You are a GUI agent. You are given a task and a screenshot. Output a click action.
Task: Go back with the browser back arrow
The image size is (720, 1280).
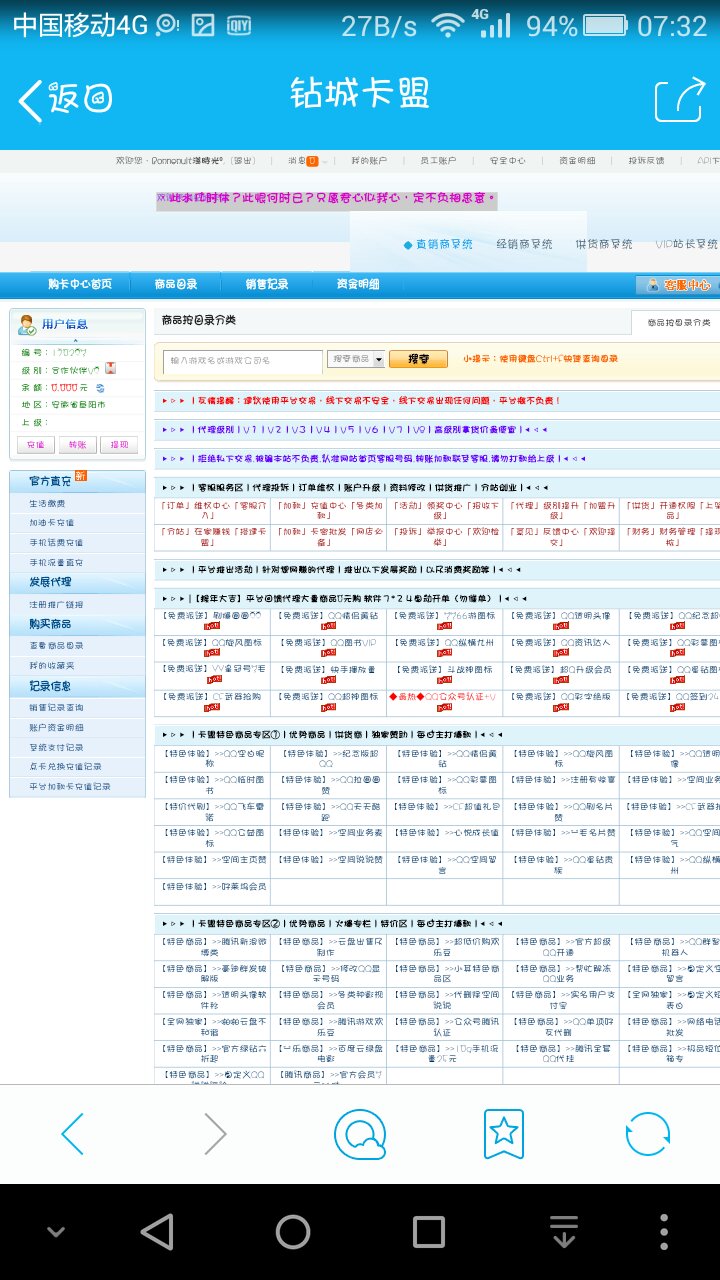coord(72,1133)
